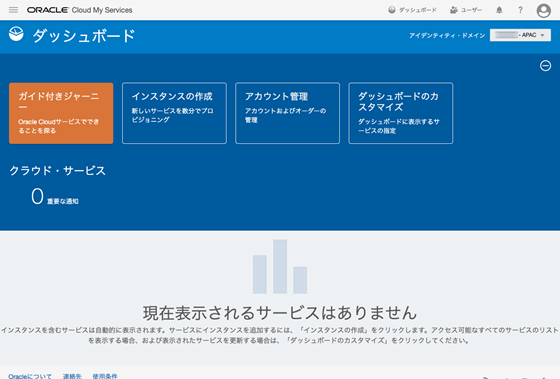Open the アカウント管理 tile

(288, 113)
